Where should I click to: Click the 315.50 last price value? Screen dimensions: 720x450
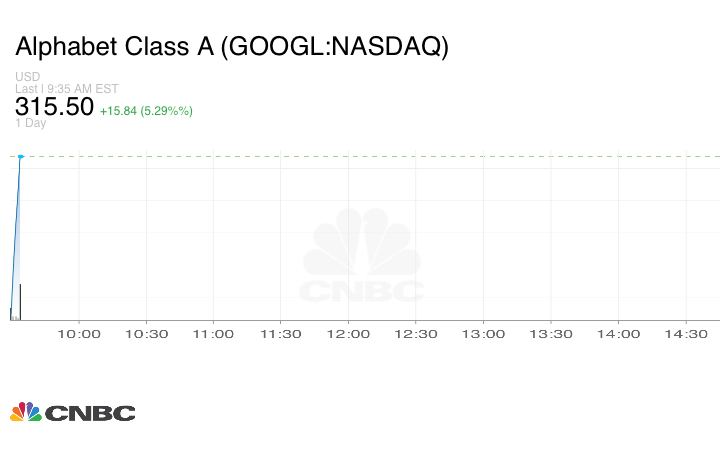click(x=54, y=107)
